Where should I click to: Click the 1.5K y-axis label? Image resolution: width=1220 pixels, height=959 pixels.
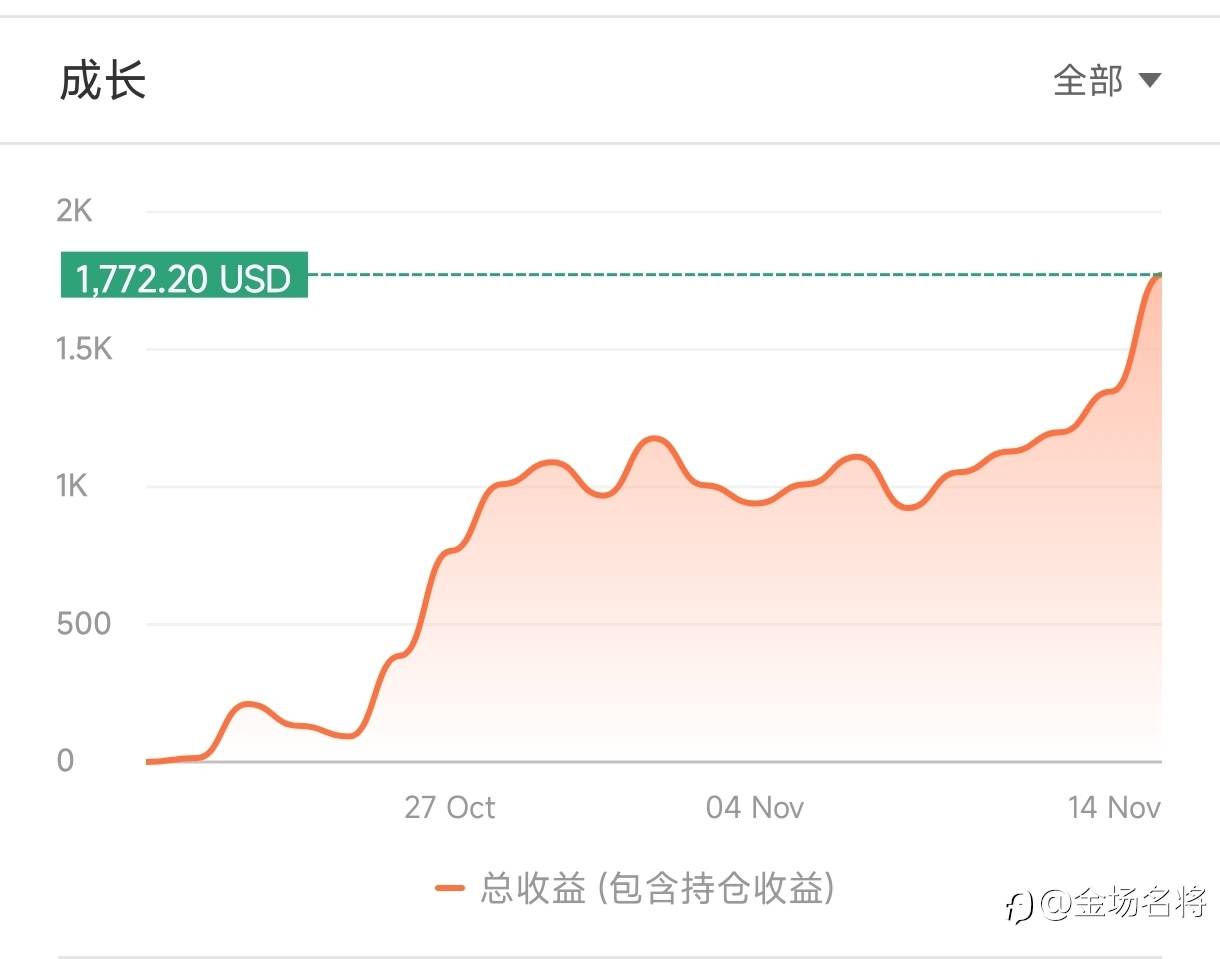tap(84, 349)
